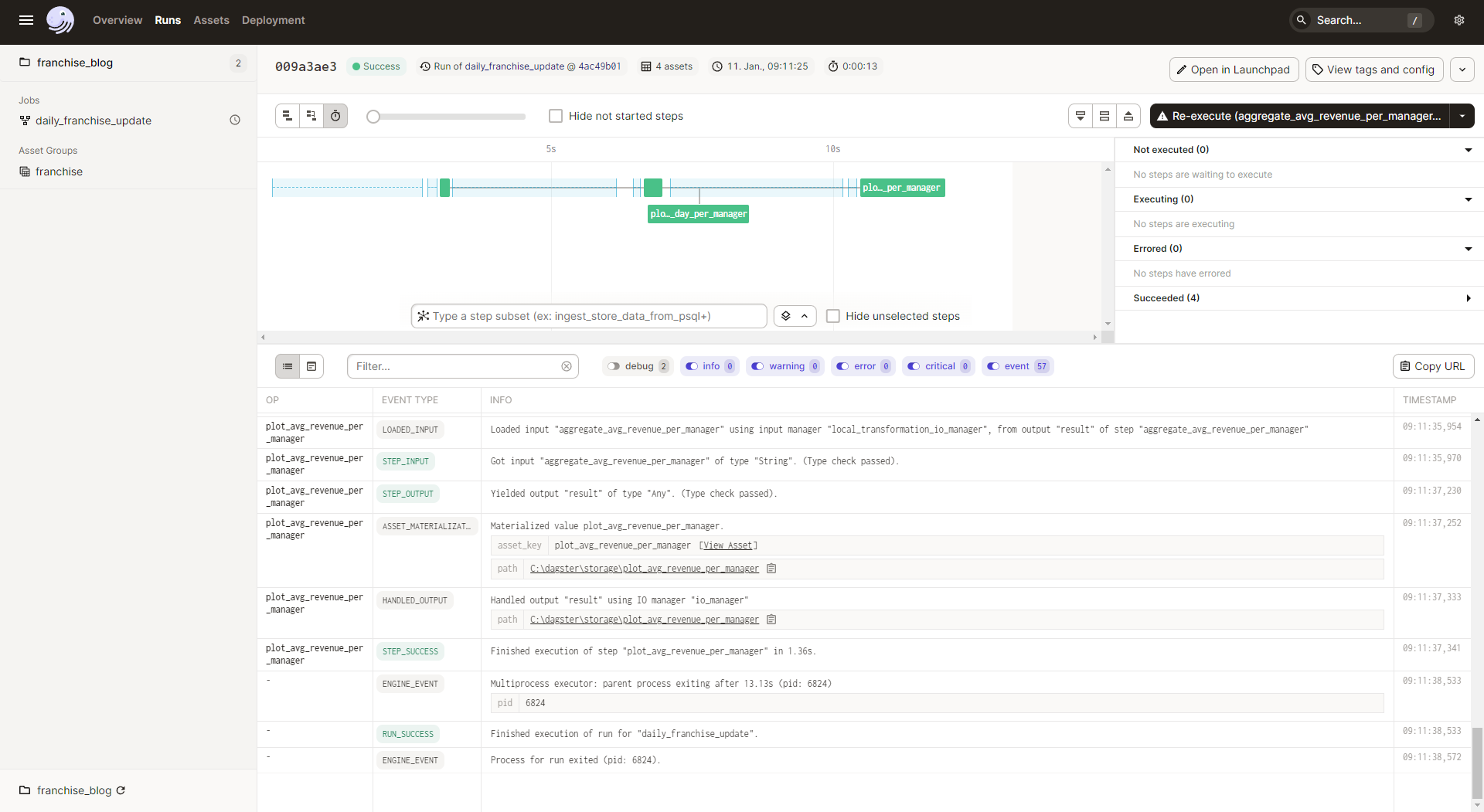The width and height of the screenshot is (1484, 812).
Task: Click View tags and config button
Action: click(1374, 70)
